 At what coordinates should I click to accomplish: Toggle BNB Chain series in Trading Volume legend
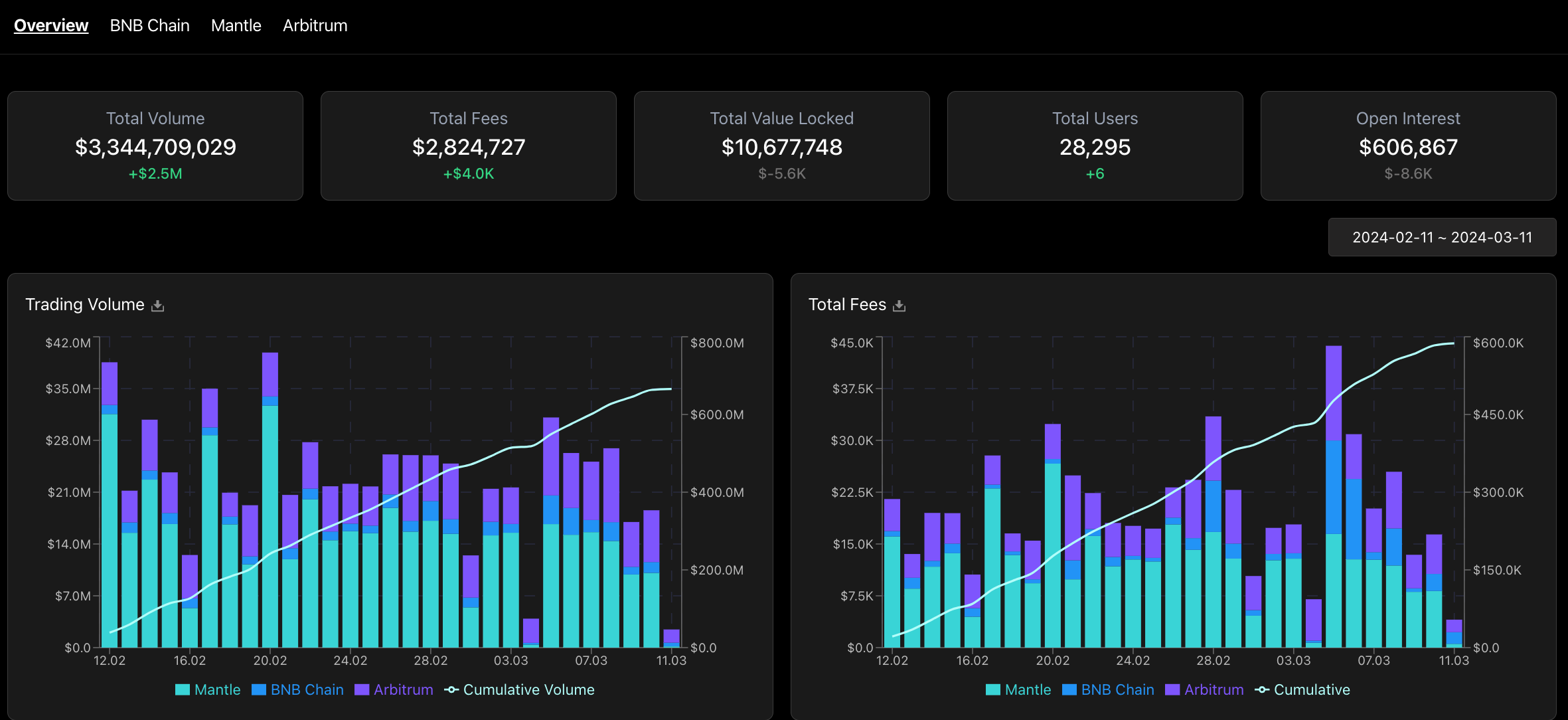click(298, 689)
